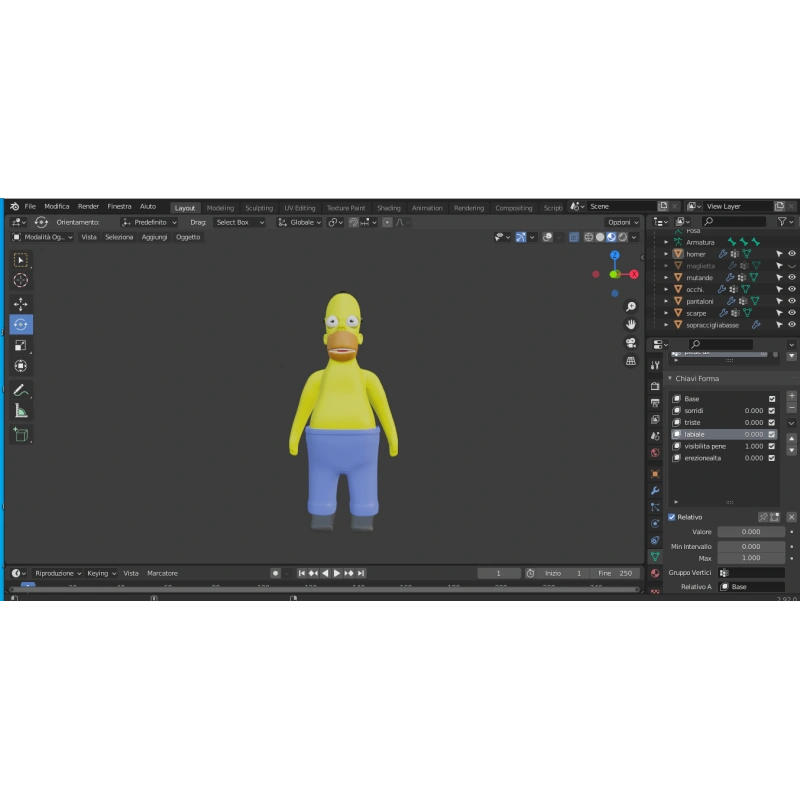800x800 pixels.
Task: Pick the Scale tool
Action: 20,345
